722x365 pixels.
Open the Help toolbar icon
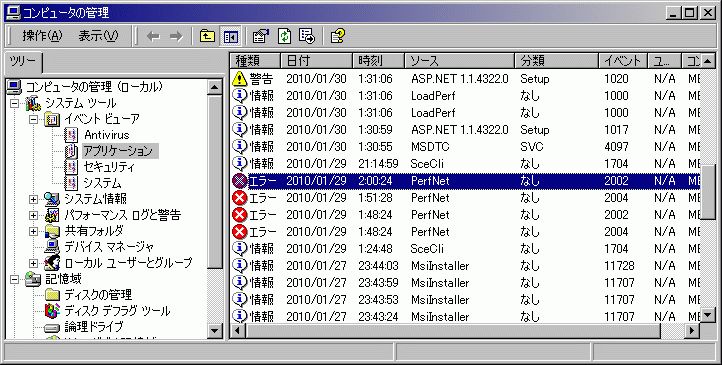click(338, 36)
